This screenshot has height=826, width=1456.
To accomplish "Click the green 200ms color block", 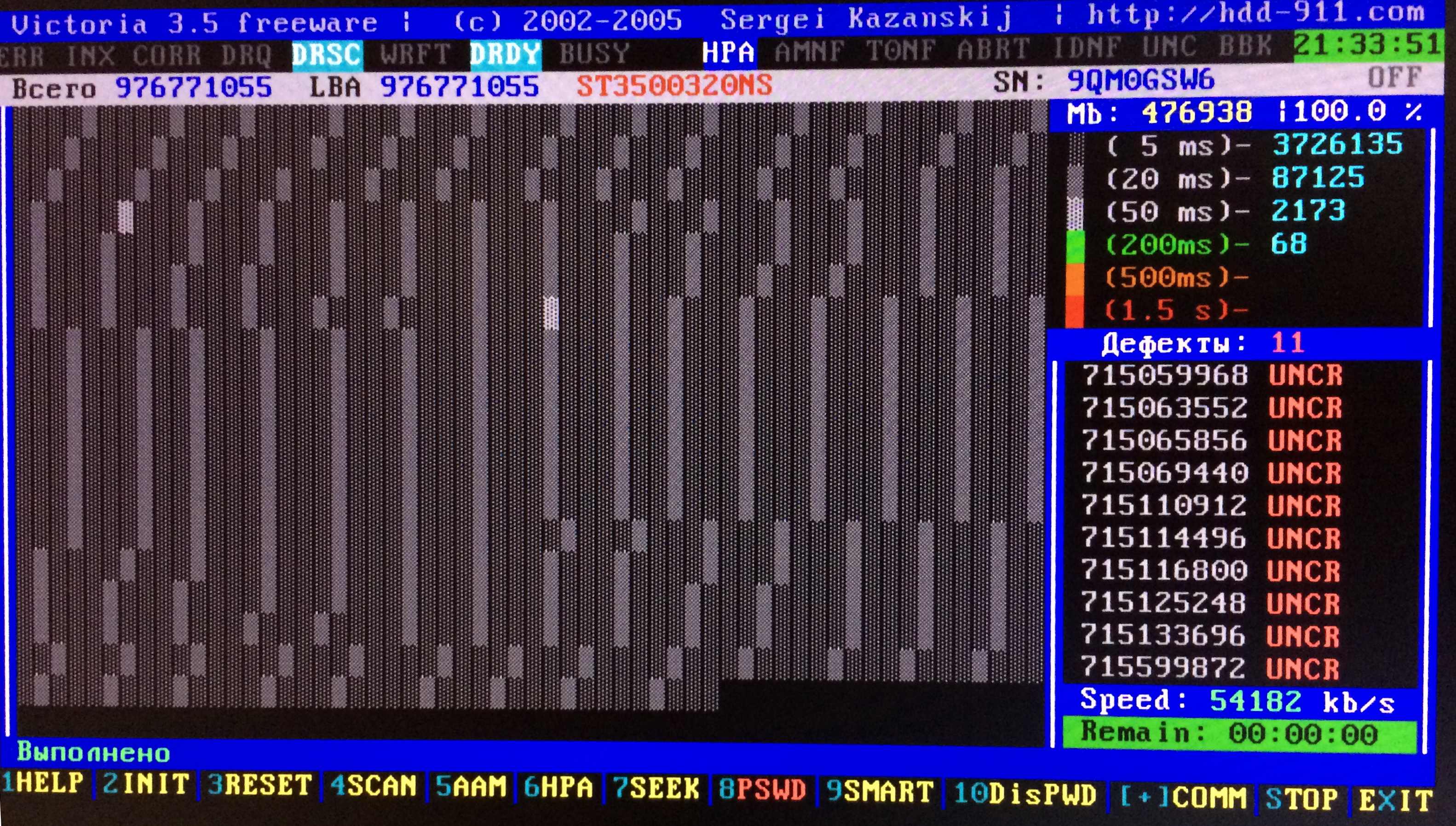I will pyautogui.click(x=1075, y=246).
